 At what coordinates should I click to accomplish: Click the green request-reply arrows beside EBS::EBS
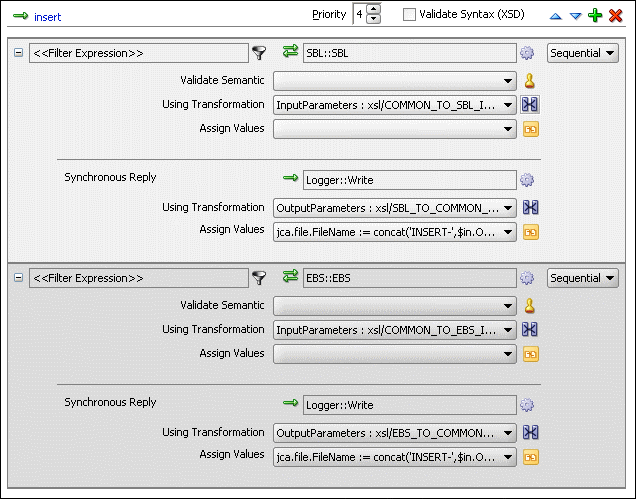coord(290,276)
